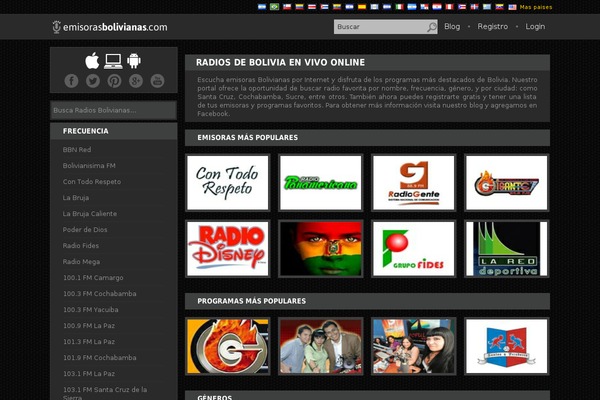Viewport: 600px width, 400px height.
Task: Click the Mas paises link
Action: point(536,7)
